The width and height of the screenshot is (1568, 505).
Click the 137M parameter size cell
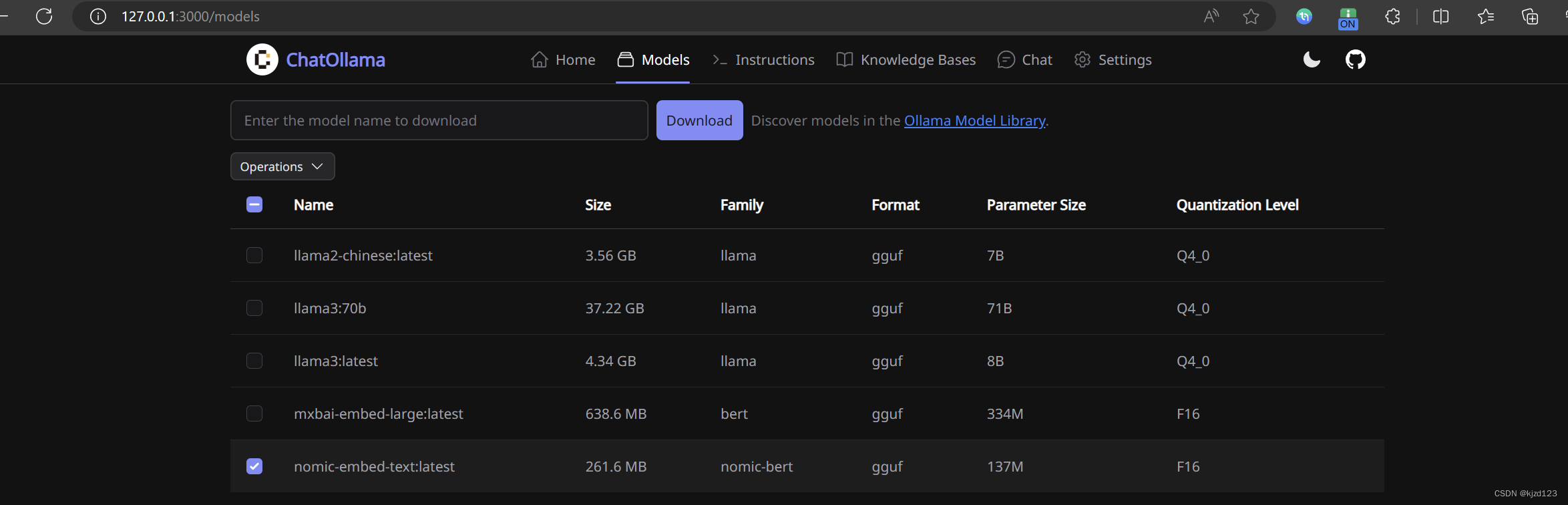pyautogui.click(x=1005, y=466)
